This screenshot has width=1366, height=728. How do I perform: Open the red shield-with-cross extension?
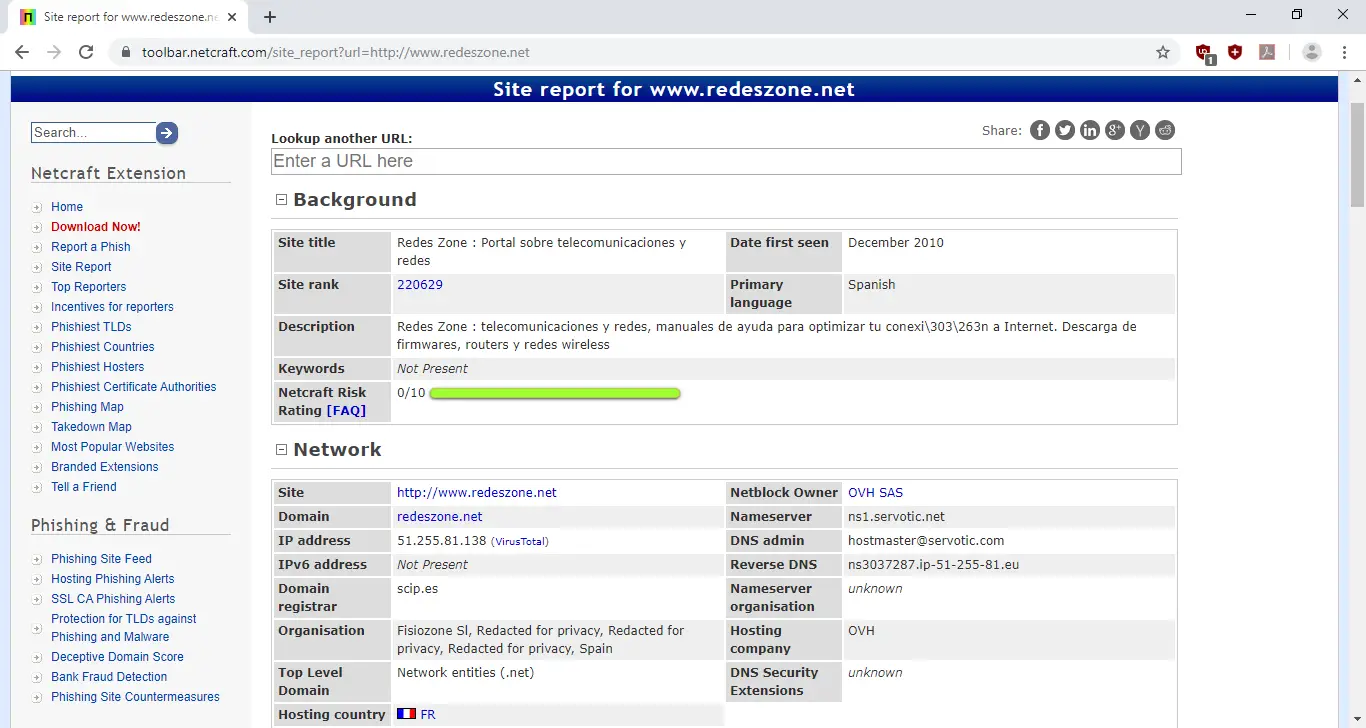click(1235, 52)
